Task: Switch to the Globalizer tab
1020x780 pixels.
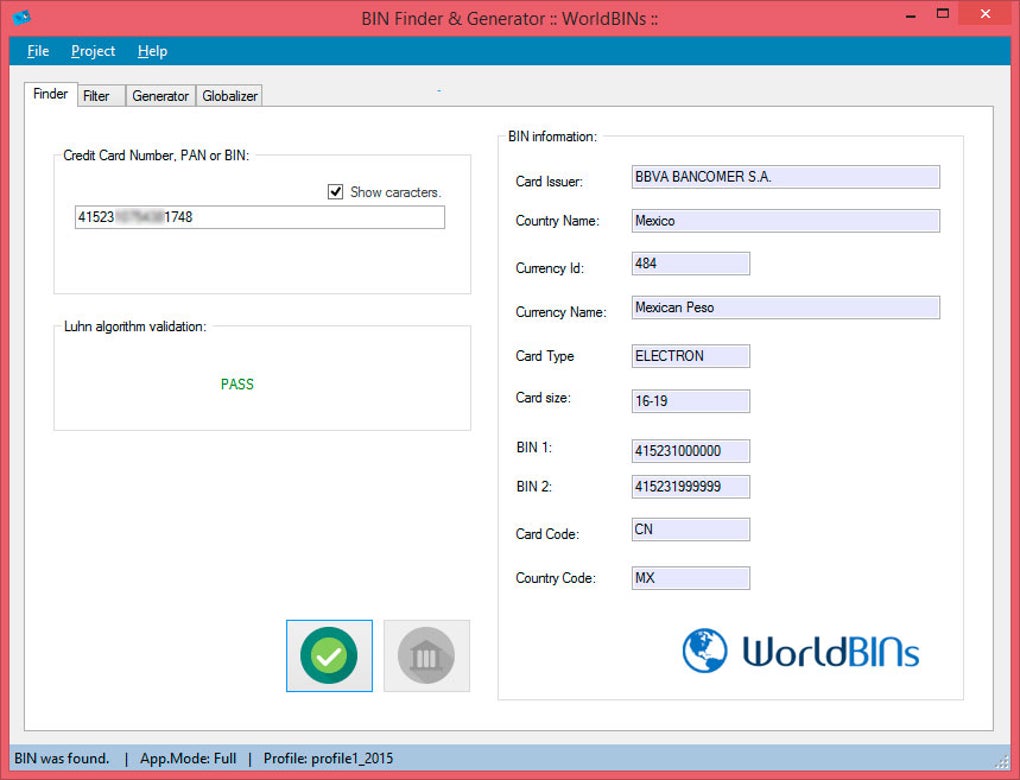Action: tap(230, 96)
